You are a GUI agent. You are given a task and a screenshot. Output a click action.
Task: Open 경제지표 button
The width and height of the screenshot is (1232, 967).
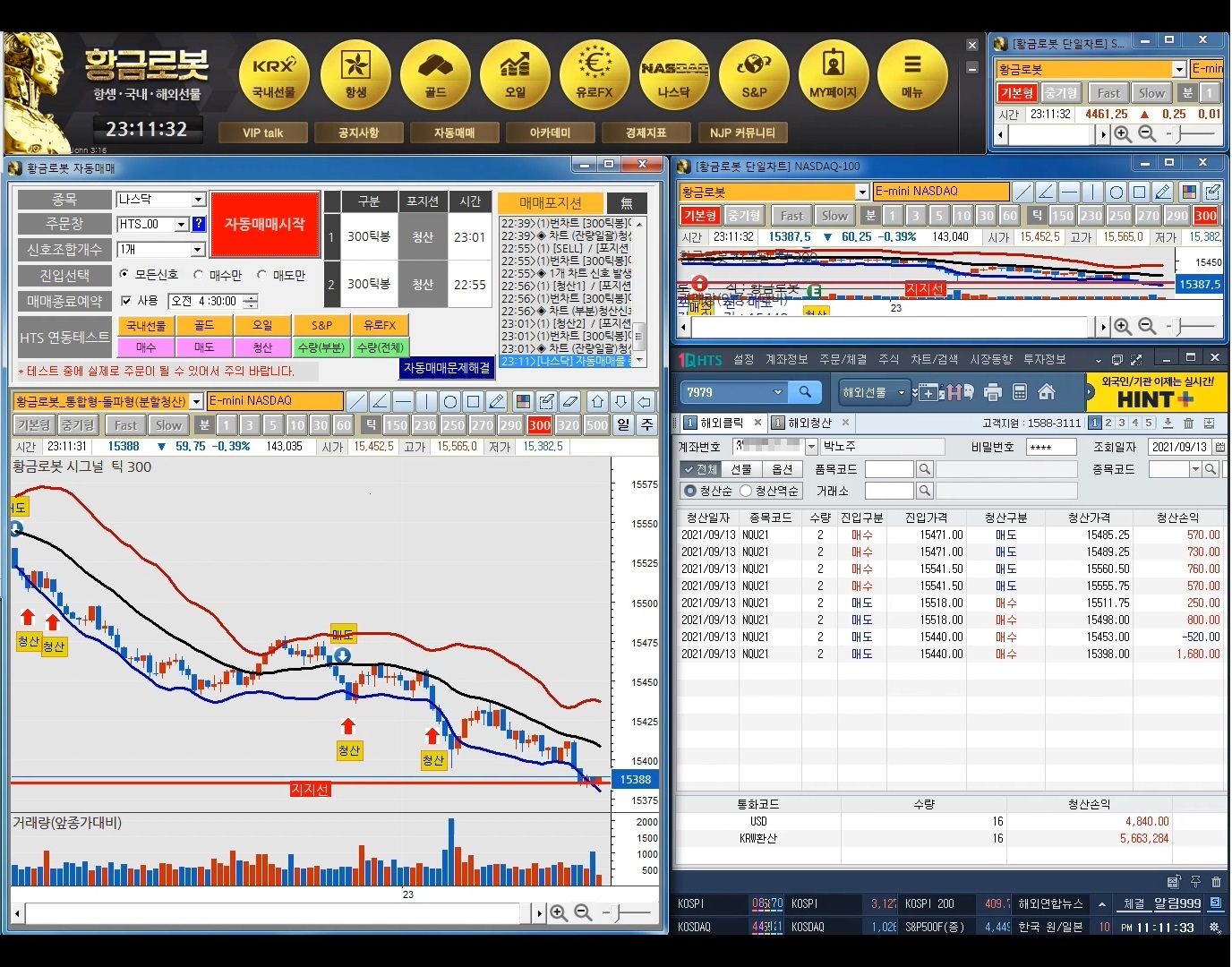646,133
